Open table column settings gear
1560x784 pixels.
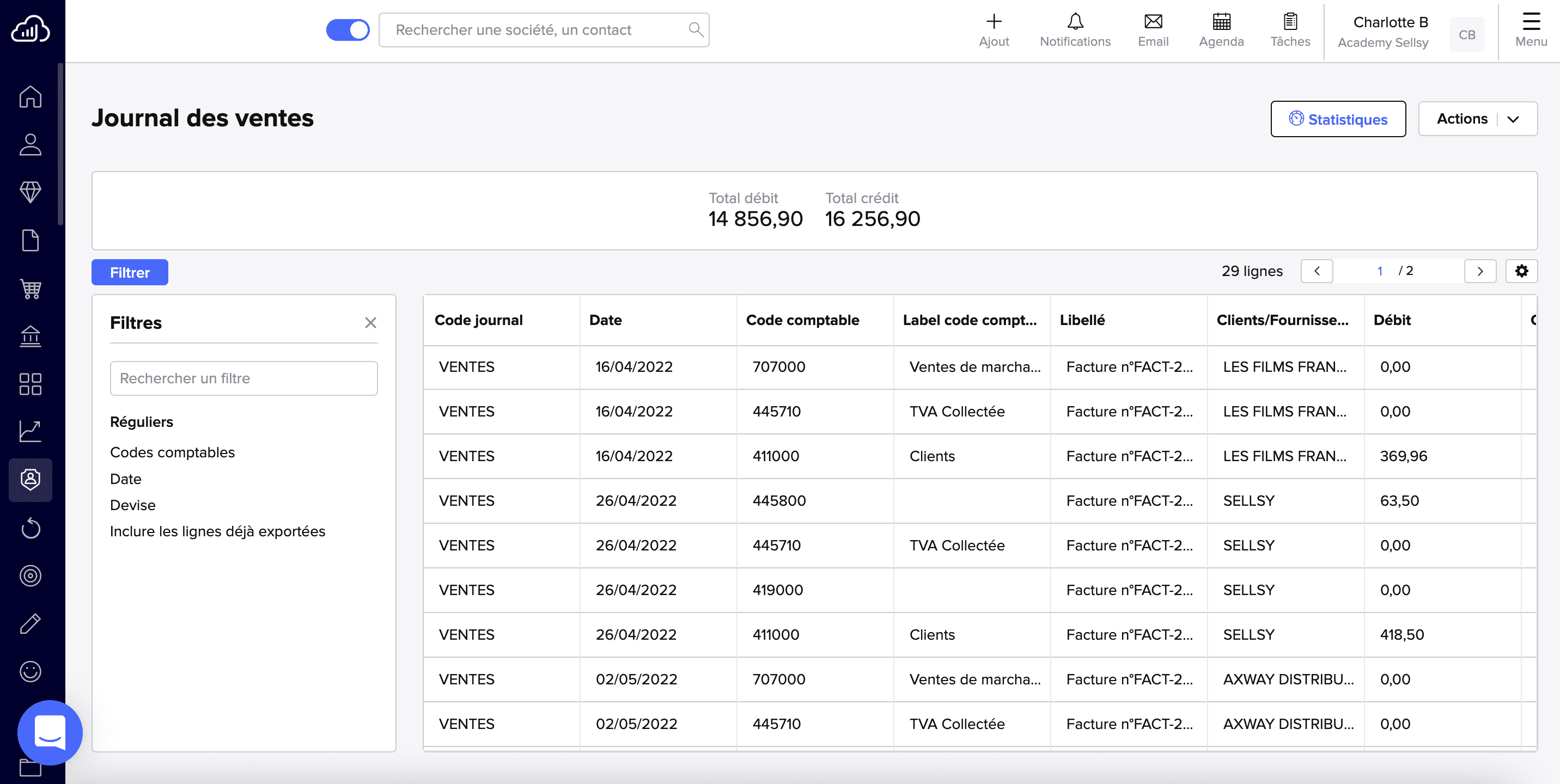coord(1521,271)
